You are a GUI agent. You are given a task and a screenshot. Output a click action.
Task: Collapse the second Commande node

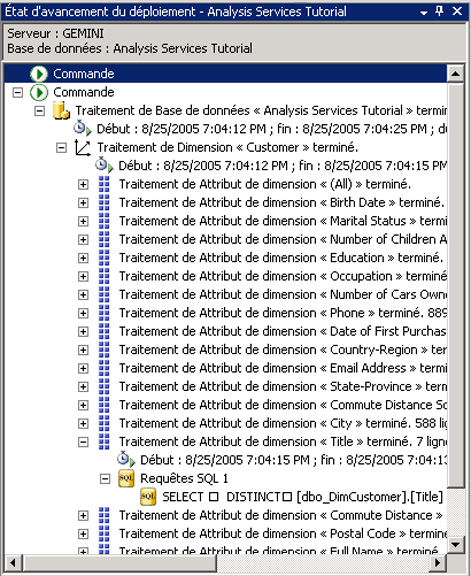pos(17,93)
